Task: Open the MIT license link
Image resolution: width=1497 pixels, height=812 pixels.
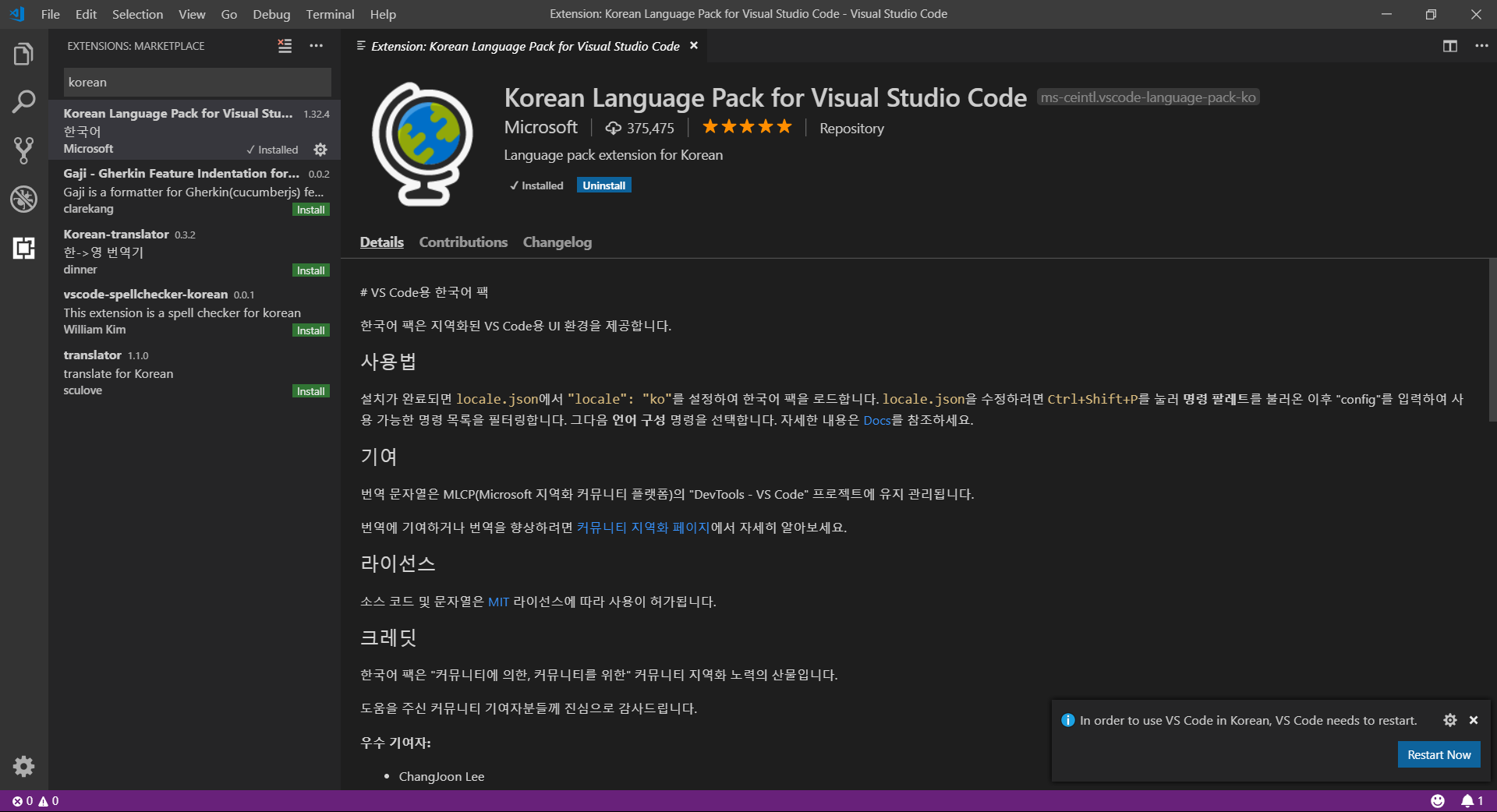Action: pyautogui.click(x=498, y=602)
